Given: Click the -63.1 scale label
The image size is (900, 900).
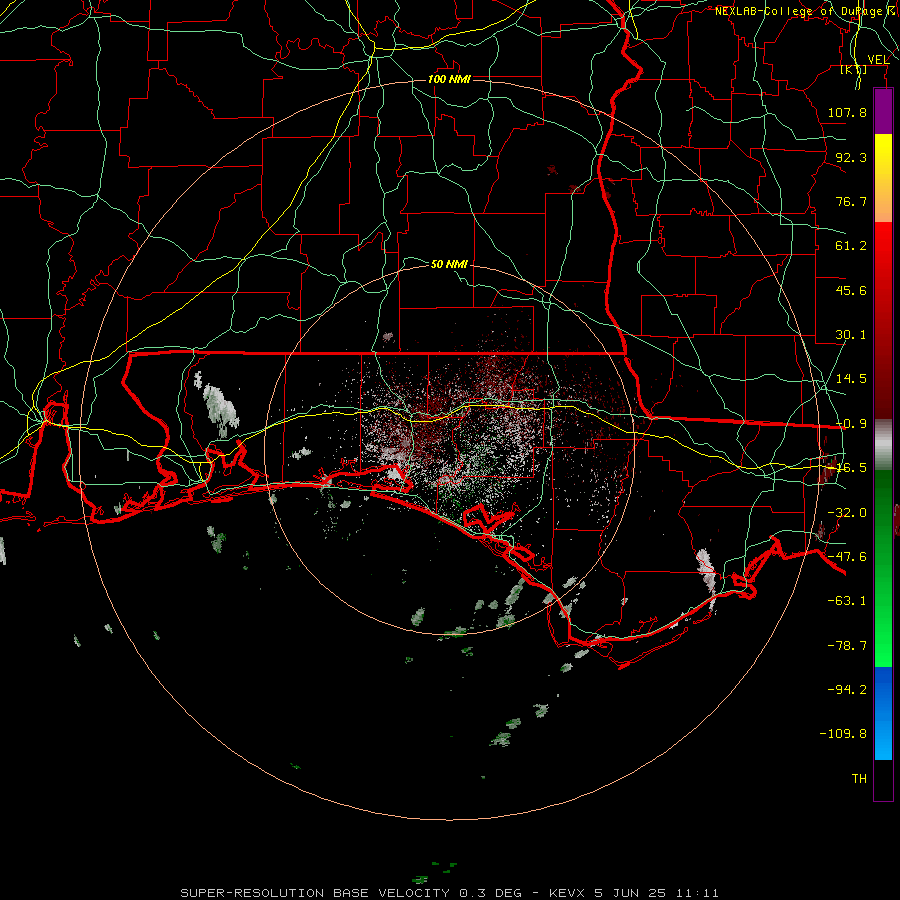Looking at the screenshot, I should click(847, 601).
